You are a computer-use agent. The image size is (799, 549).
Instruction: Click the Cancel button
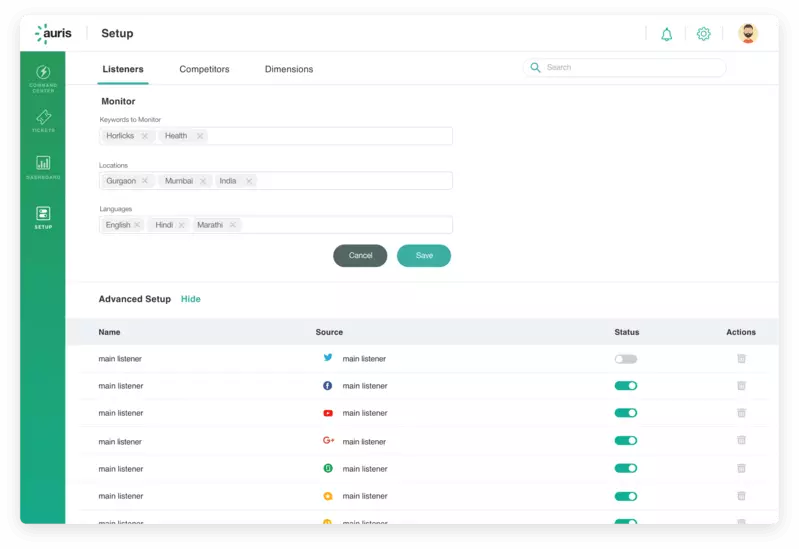pos(360,255)
